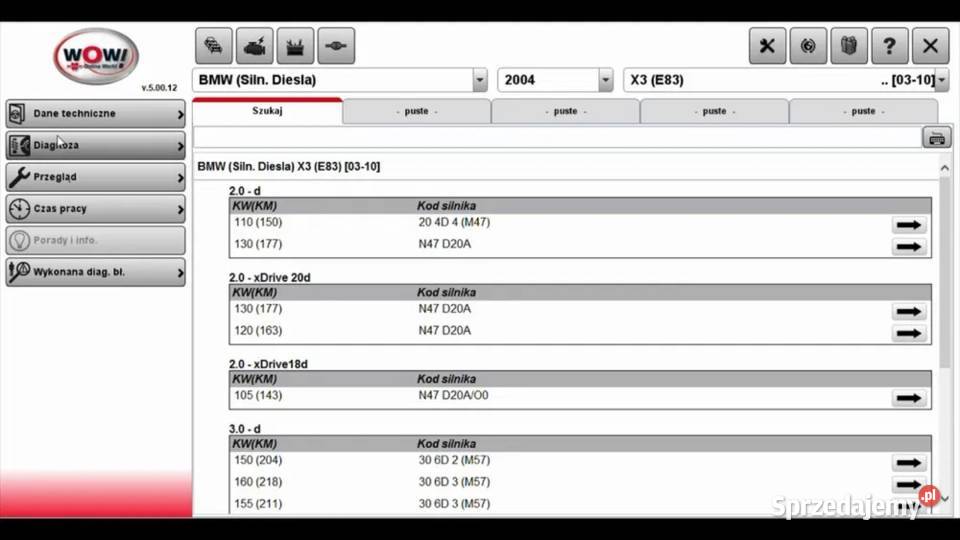Expand the X3 (E83) model dropdown
The width and height of the screenshot is (960, 540).
[x=942, y=80]
